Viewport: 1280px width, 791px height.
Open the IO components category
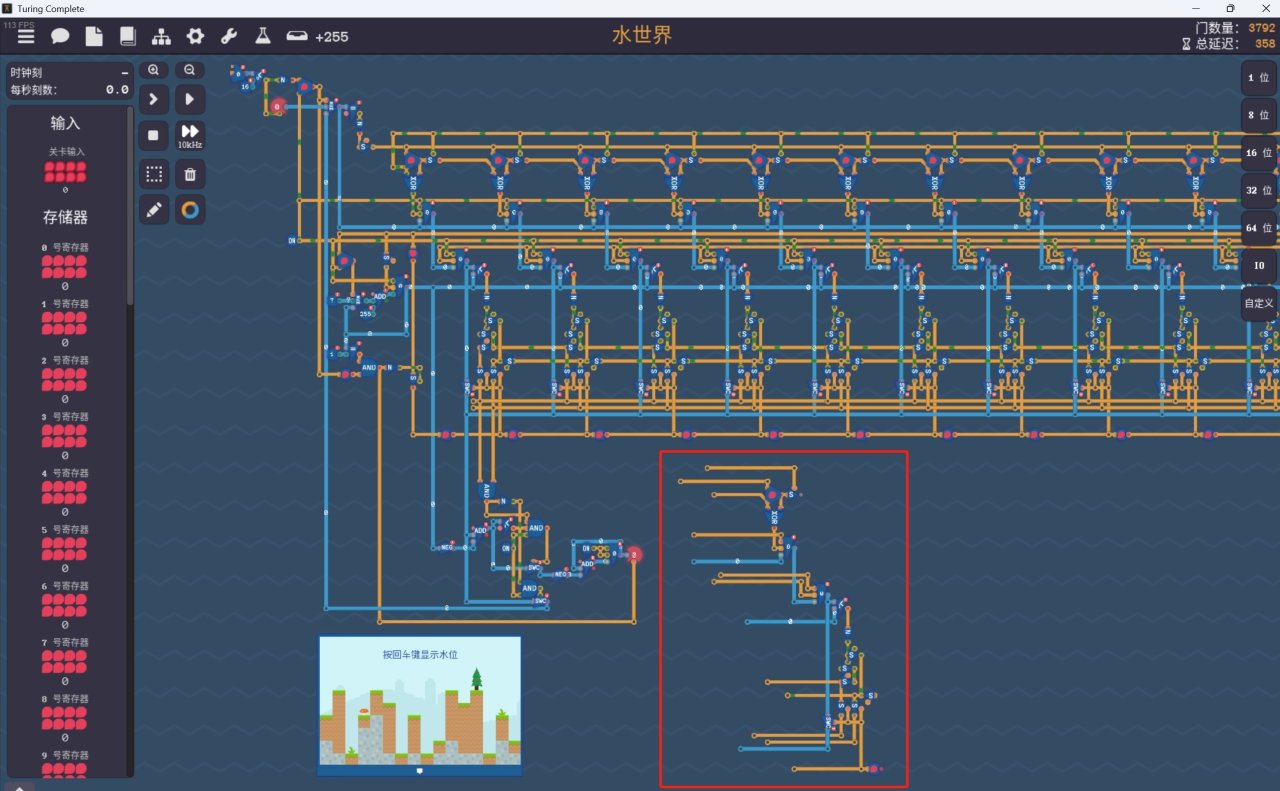(x=1259, y=266)
